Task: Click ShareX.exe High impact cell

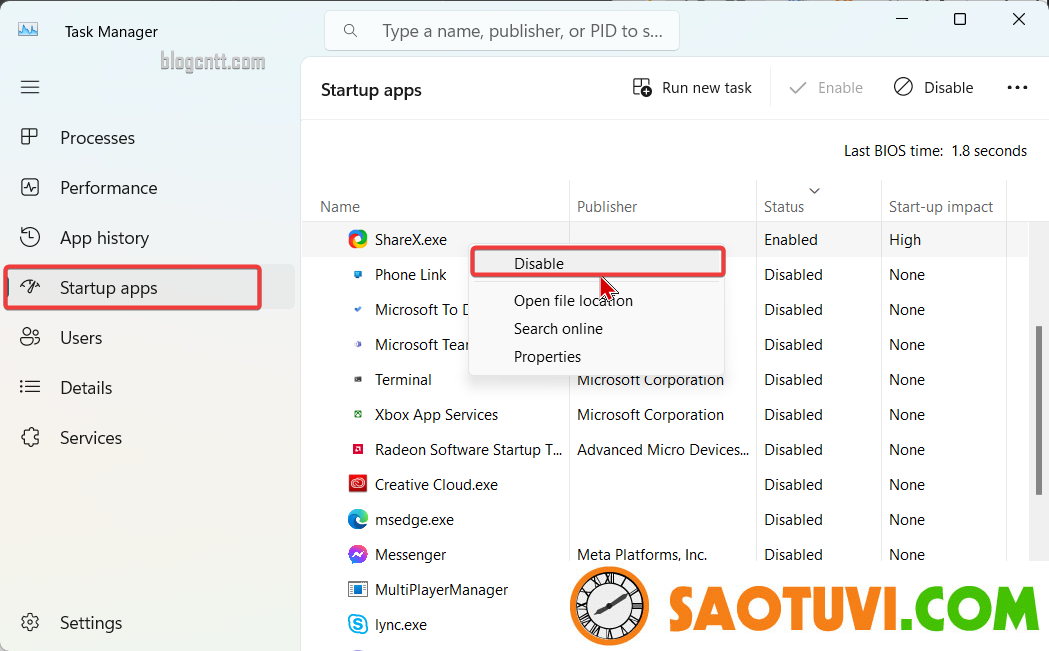Action: coord(904,240)
